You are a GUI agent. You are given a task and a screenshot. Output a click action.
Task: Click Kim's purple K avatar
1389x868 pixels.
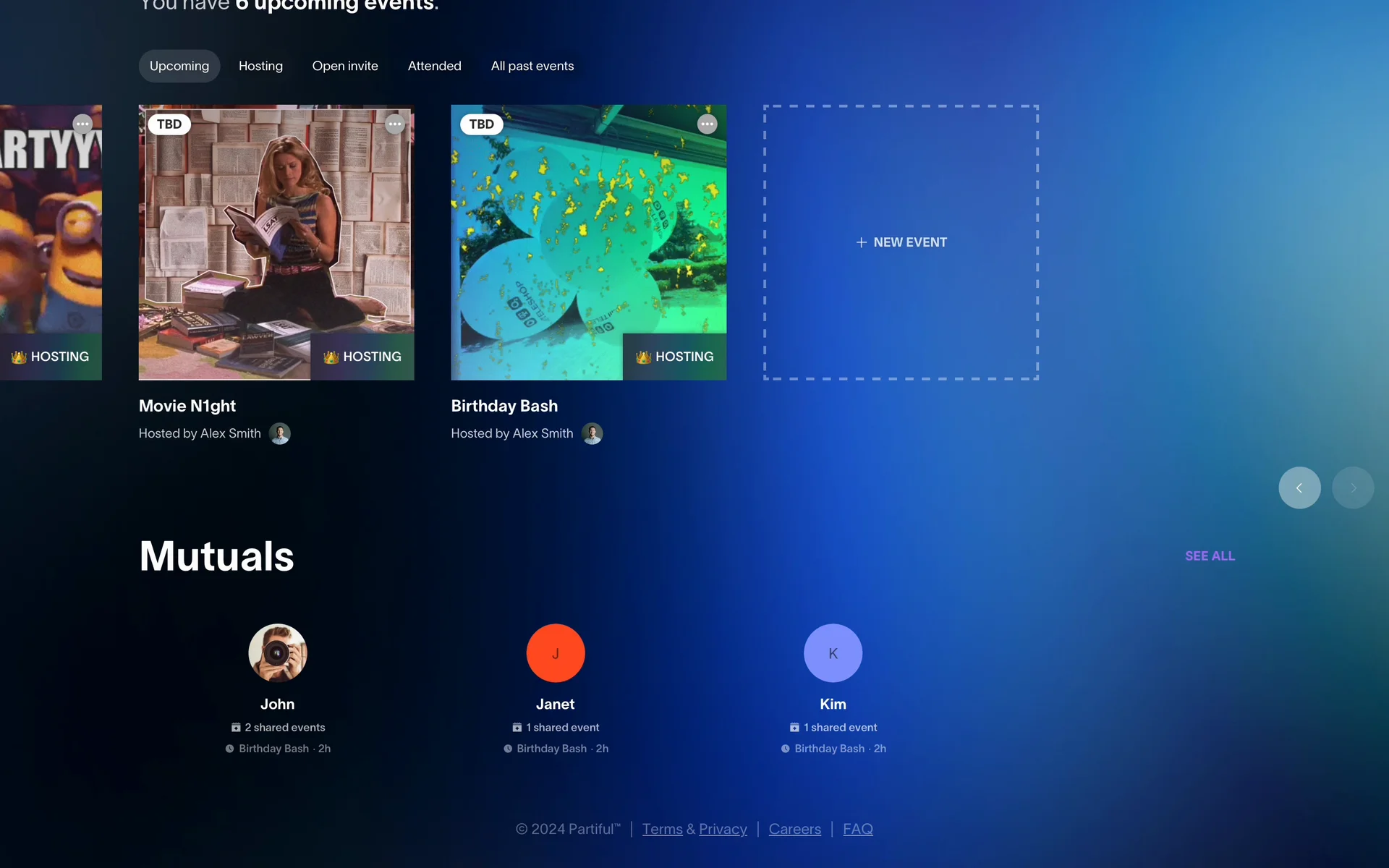[833, 653]
